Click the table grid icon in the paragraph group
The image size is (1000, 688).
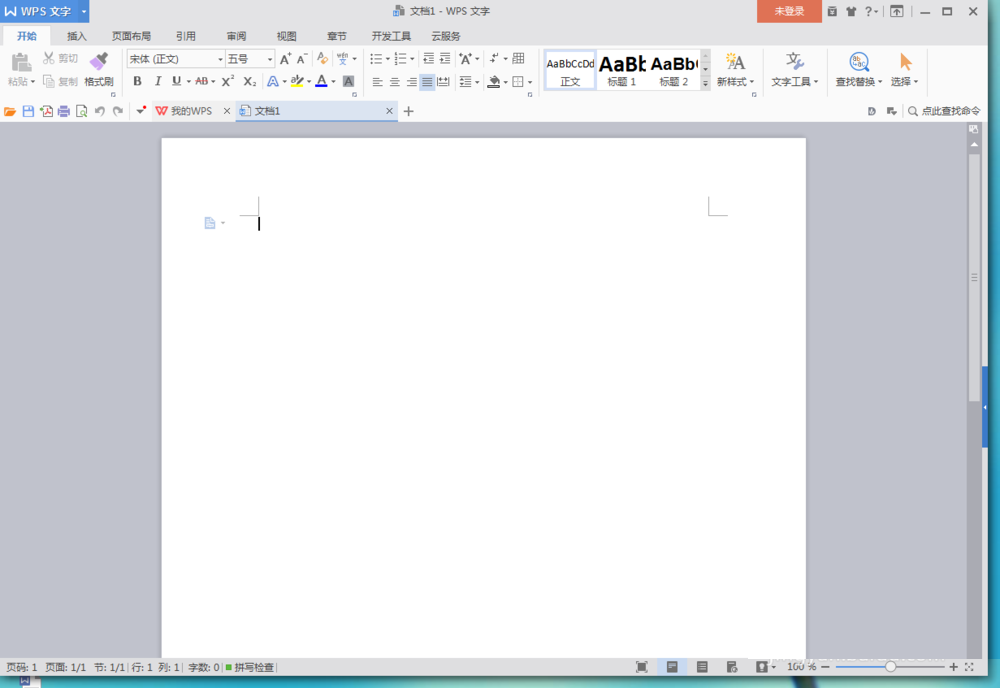coord(518,59)
